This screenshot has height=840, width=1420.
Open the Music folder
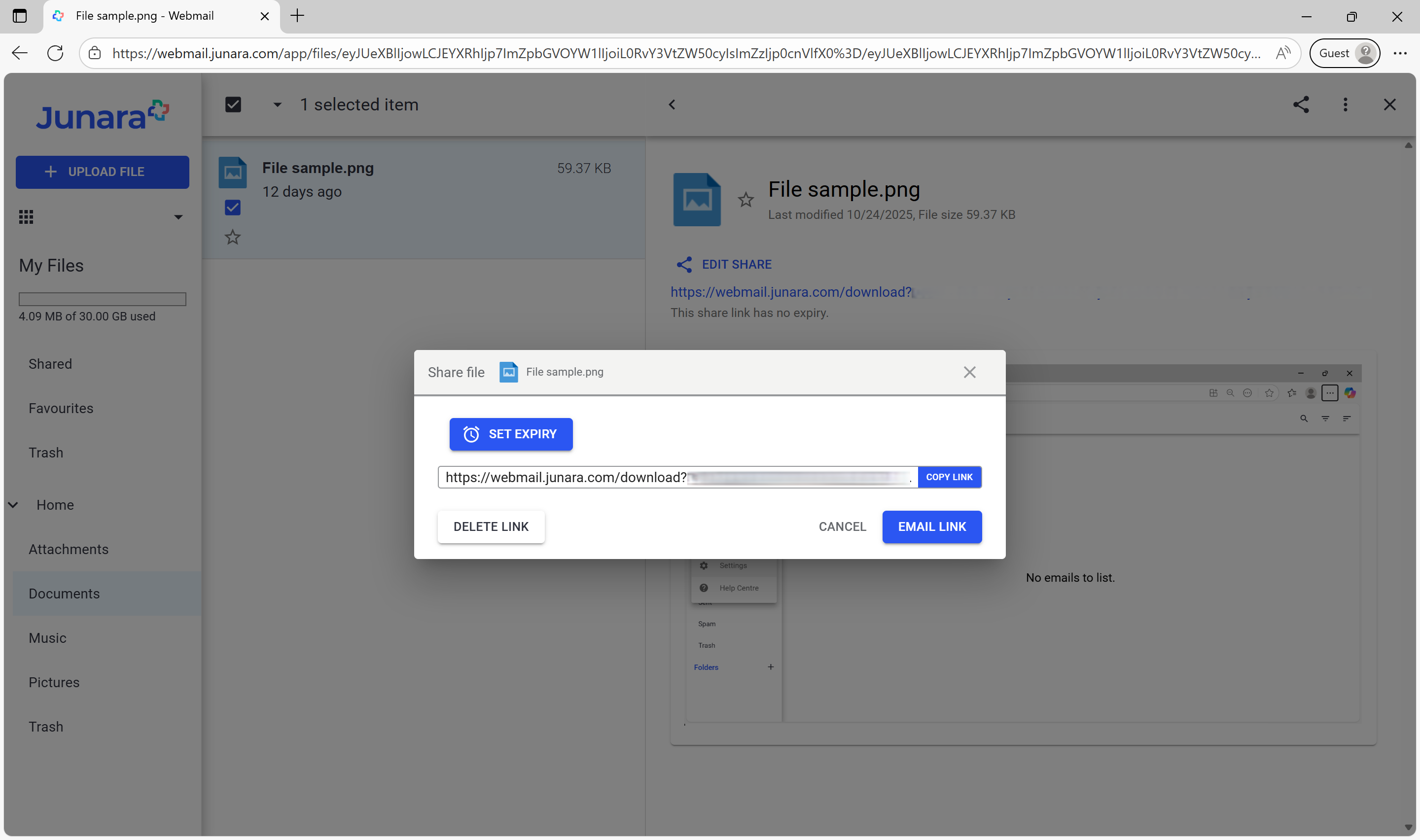pyautogui.click(x=47, y=638)
